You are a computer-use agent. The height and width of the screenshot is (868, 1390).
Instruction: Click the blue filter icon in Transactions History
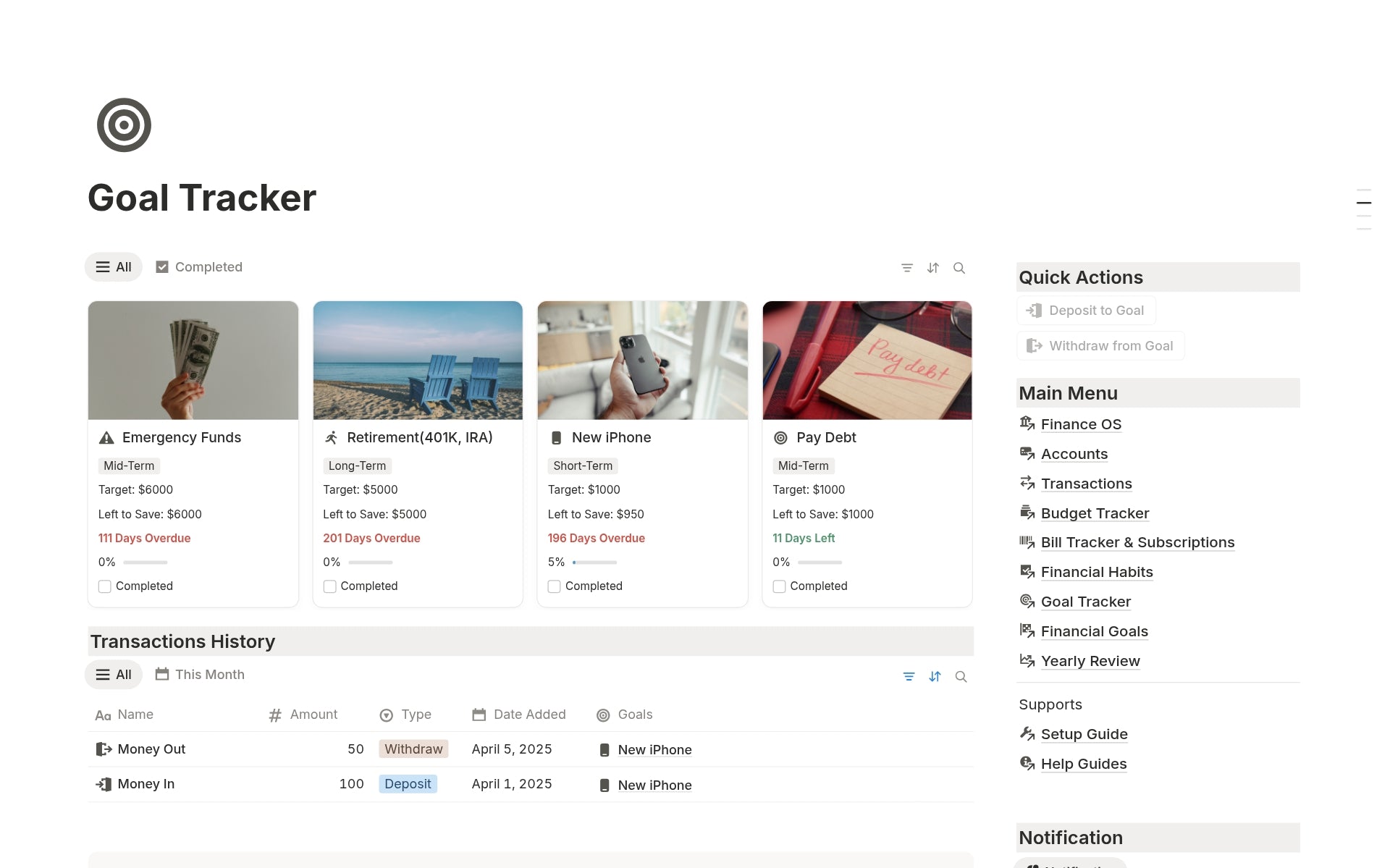point(909,676)
